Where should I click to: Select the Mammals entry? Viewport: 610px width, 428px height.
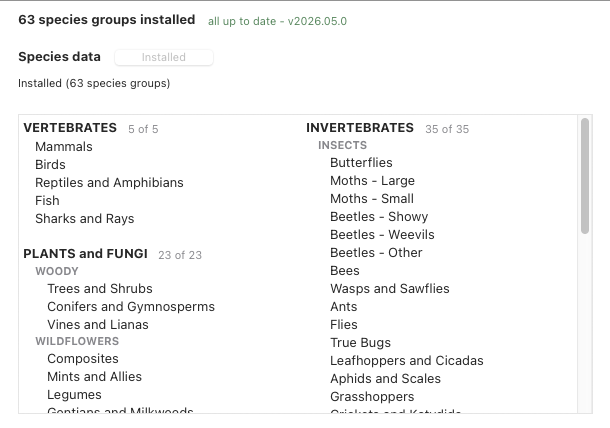(64, 147)
